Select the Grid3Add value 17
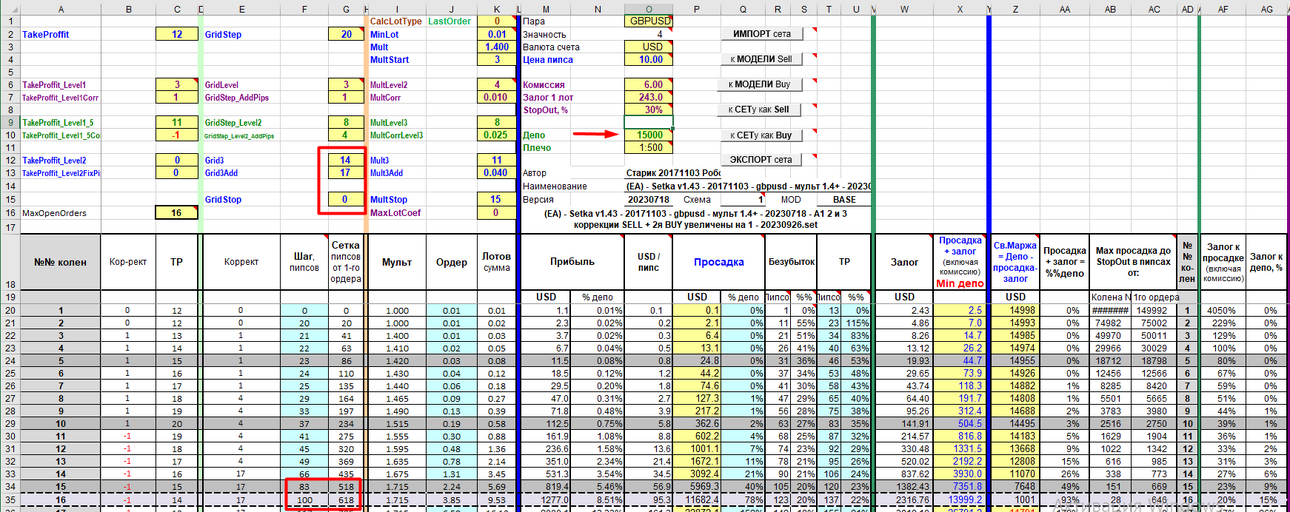Image resolution: width=1290 pixels, height=512 pixels. pyautogui.click(x=347, y=173)
